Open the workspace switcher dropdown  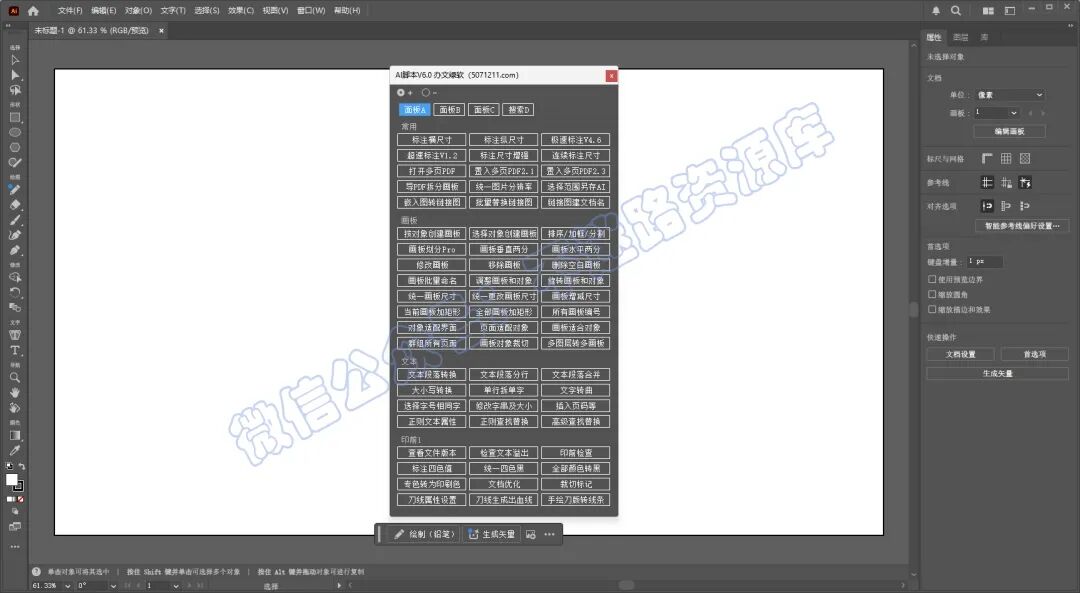1010,10
